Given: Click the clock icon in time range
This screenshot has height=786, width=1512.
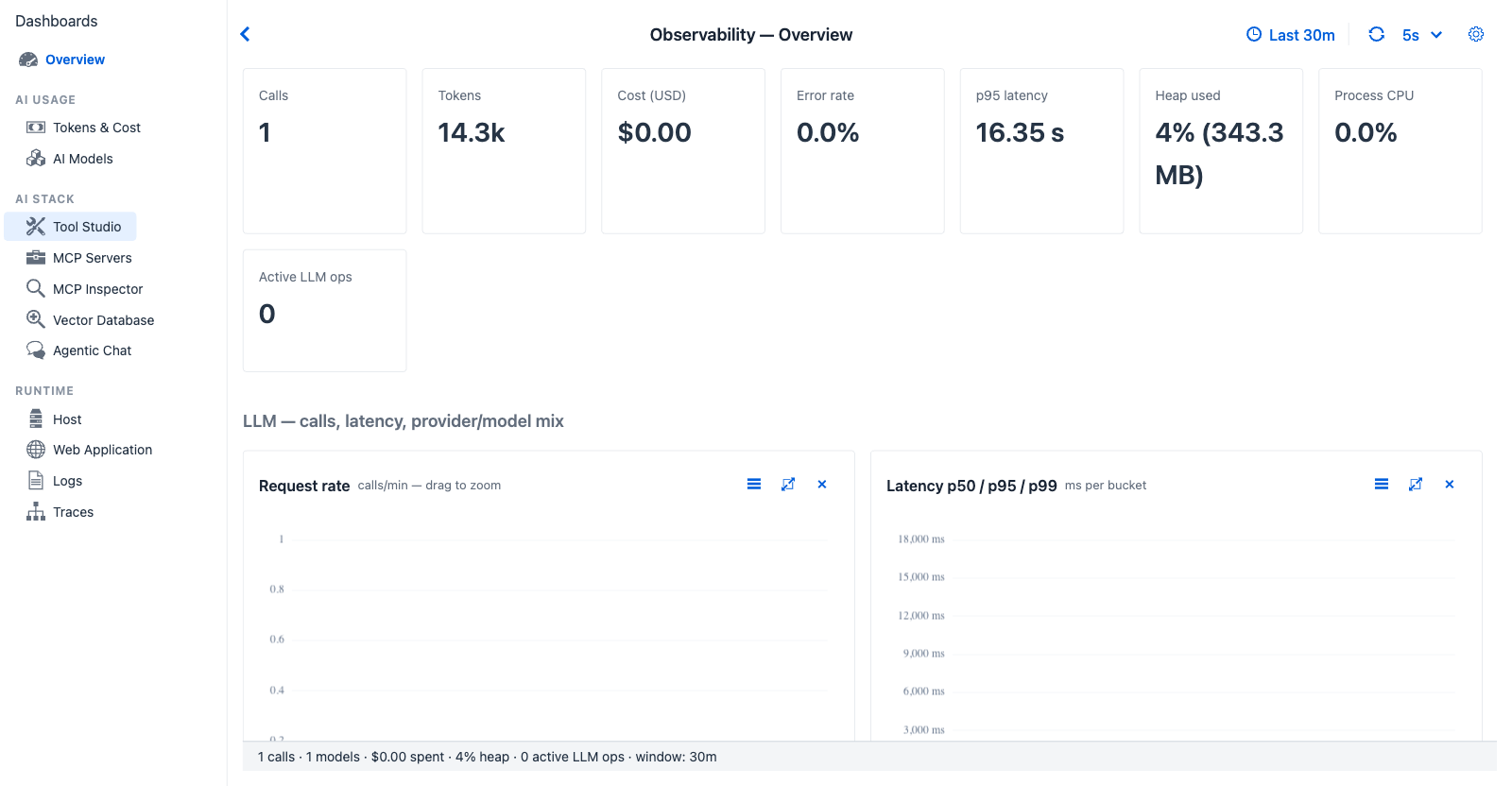Looking at the screenshot, I should [1254, 35].
